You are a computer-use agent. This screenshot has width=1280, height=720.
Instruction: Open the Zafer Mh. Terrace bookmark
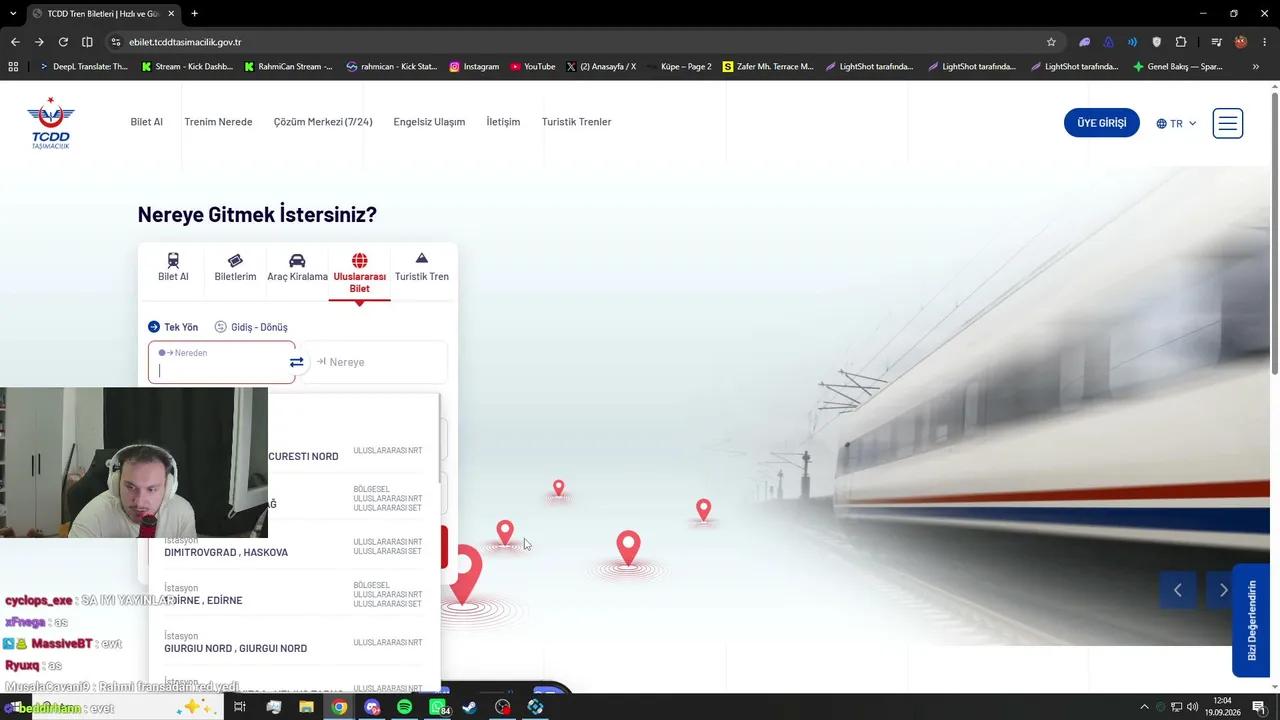(x=768, y=67)
